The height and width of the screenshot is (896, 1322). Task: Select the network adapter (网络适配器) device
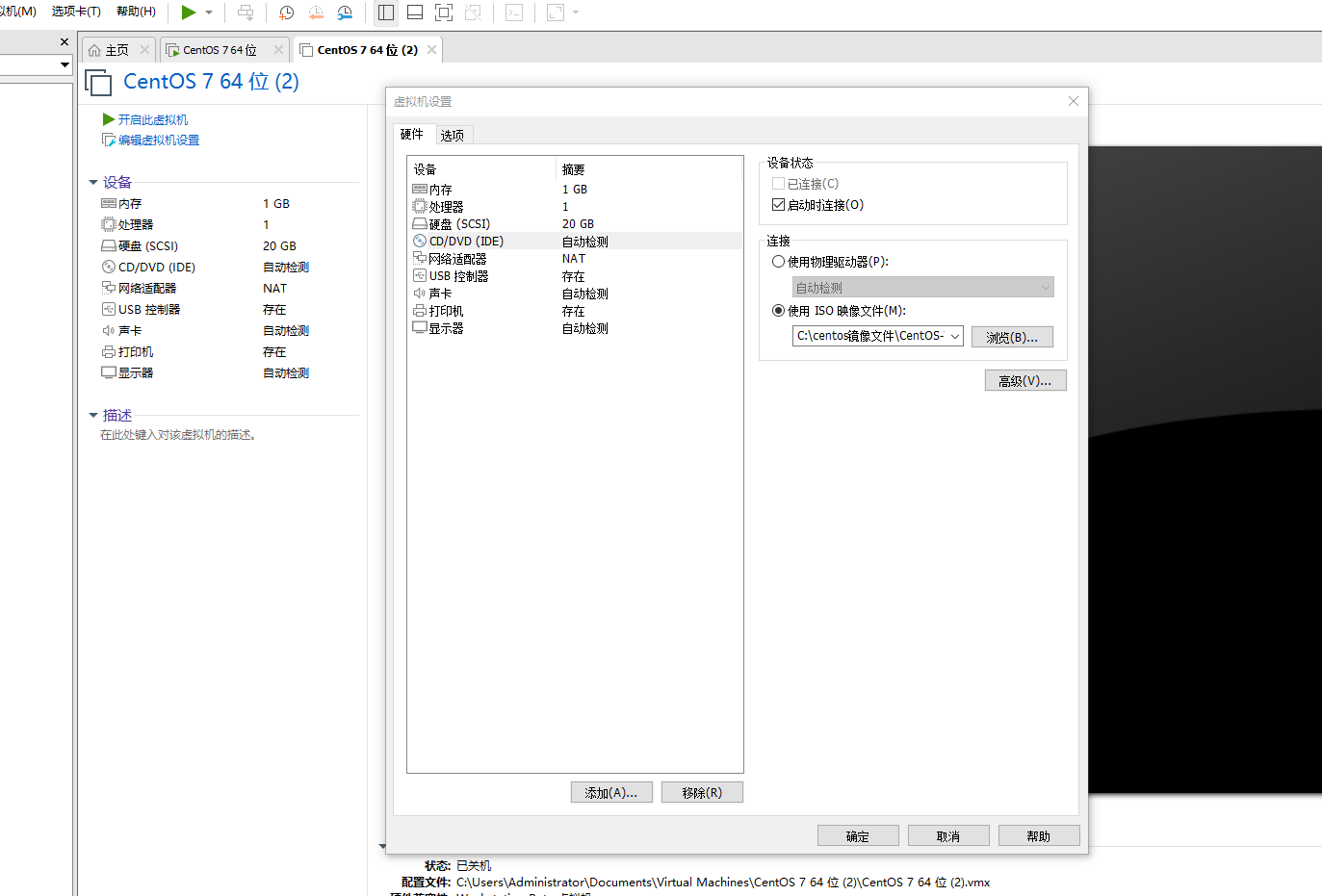(457, 259)
